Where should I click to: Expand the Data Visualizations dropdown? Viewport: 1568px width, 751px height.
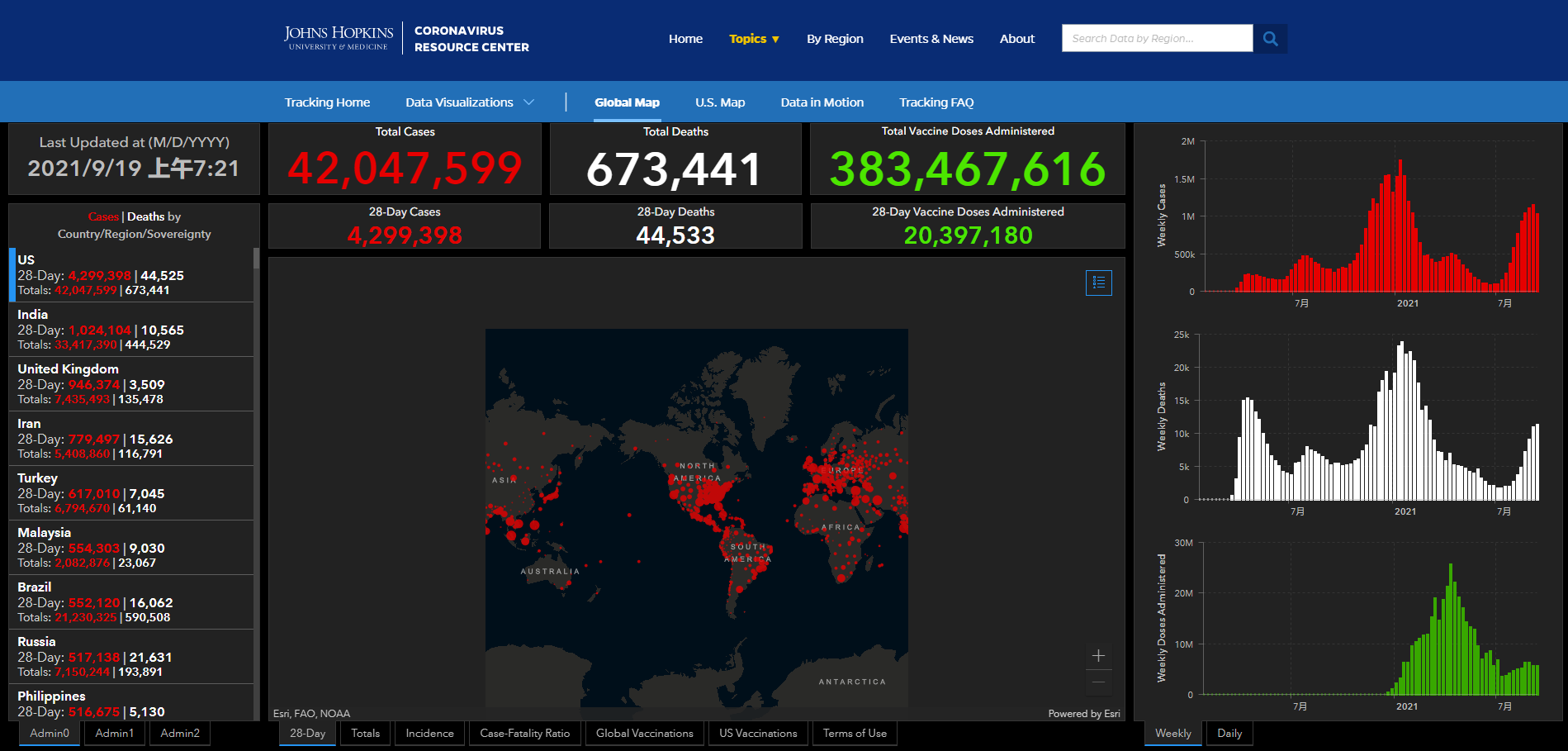[x=469, y=102]
